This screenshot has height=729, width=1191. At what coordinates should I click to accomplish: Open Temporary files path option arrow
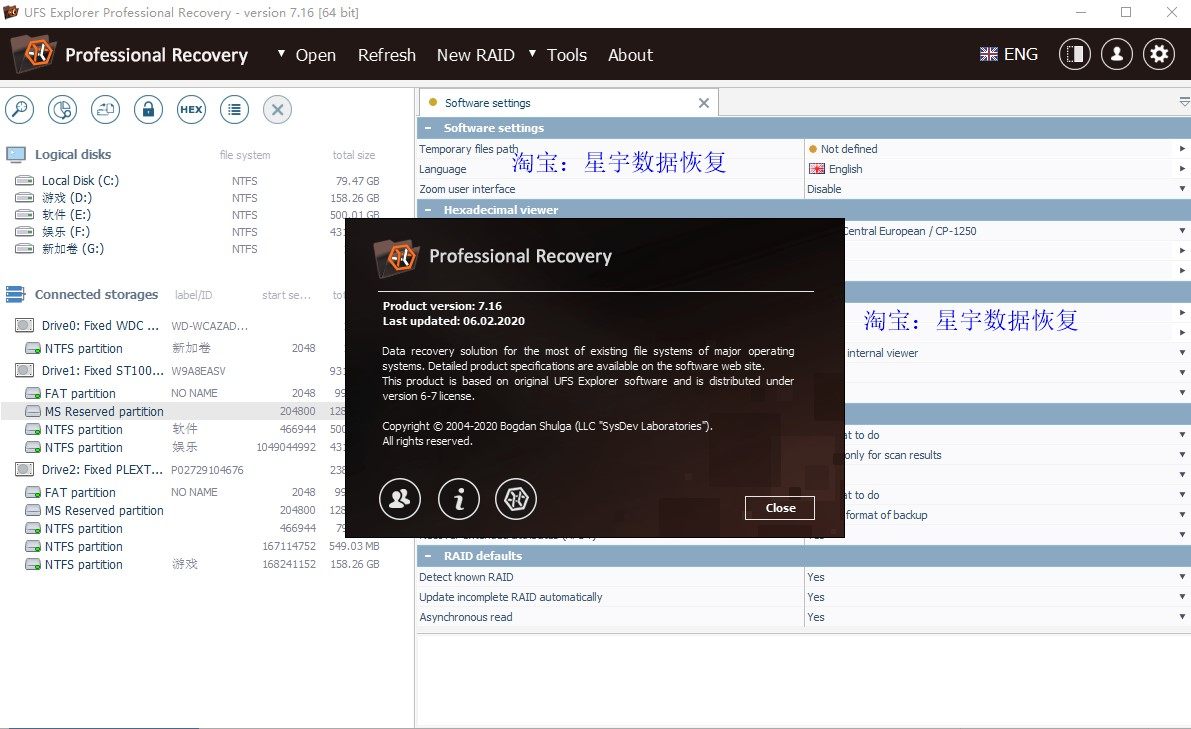tap(1182, 149)
